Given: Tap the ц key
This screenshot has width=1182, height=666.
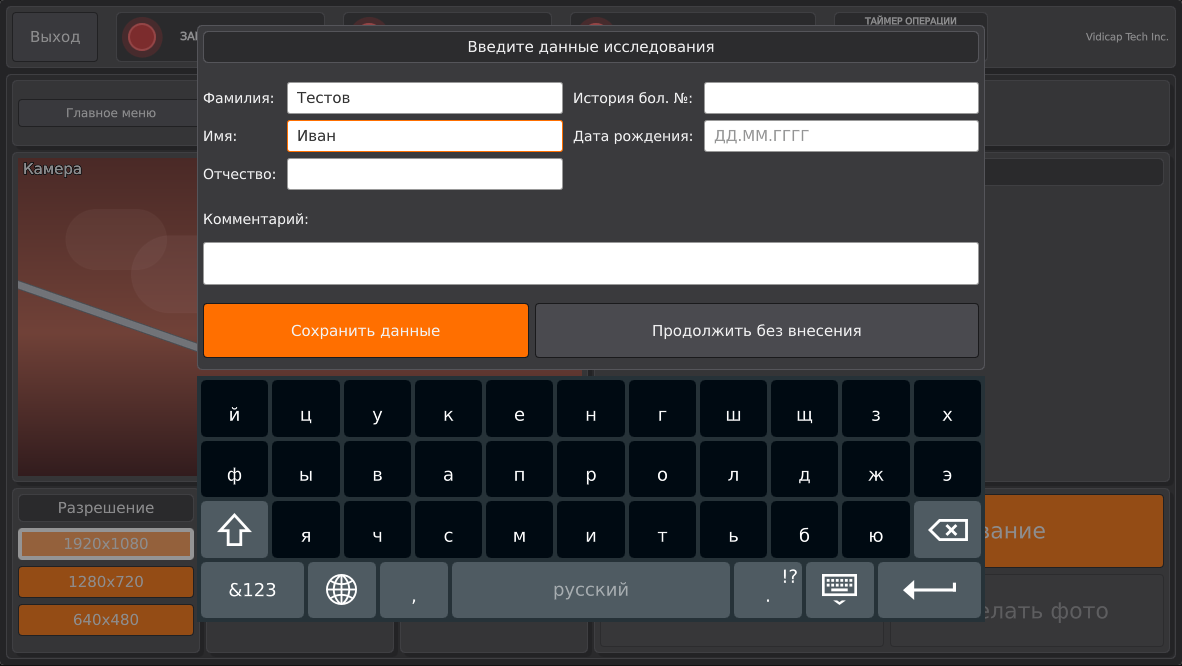Looking at the screenshot, I should pyautogui.click(x=305, y=409).
